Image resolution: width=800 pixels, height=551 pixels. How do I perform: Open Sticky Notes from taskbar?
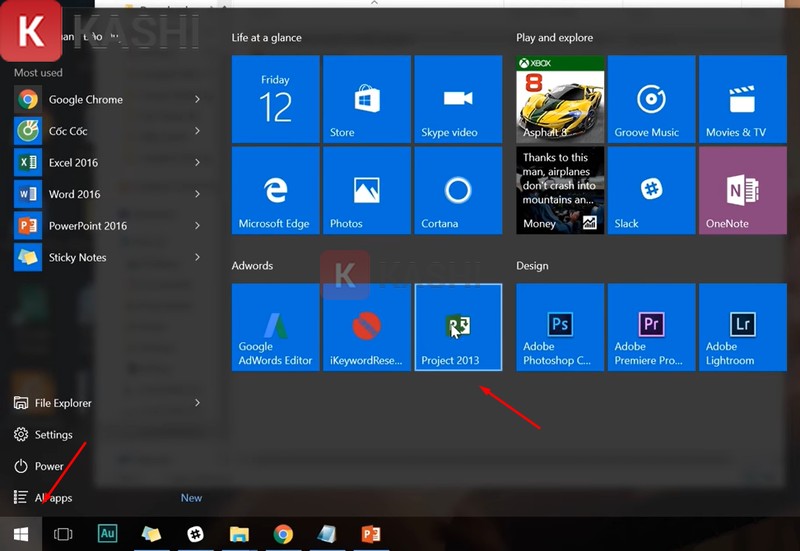pos(151,534)
